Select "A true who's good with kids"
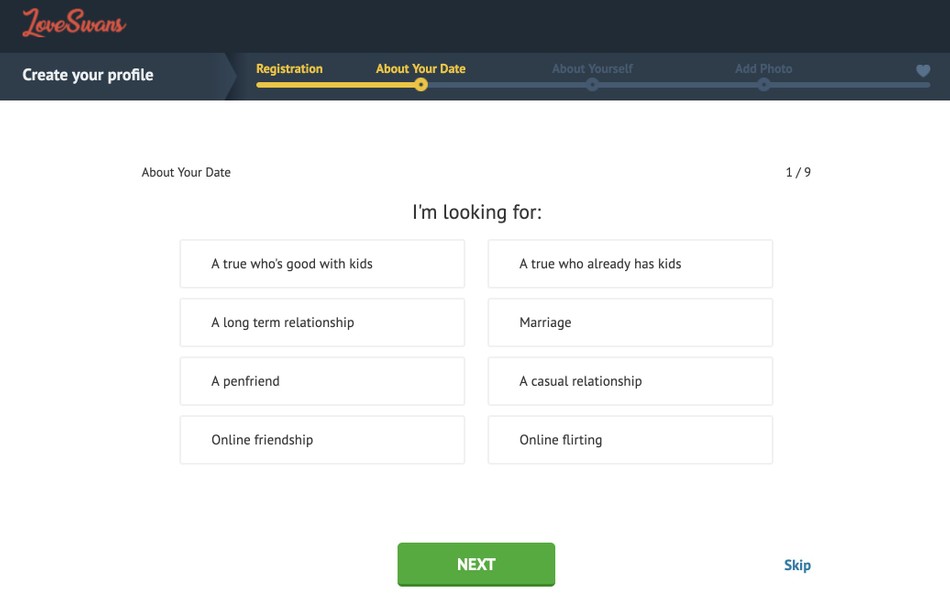The height and width of the screenshot is (610, 950). [322, 264]
